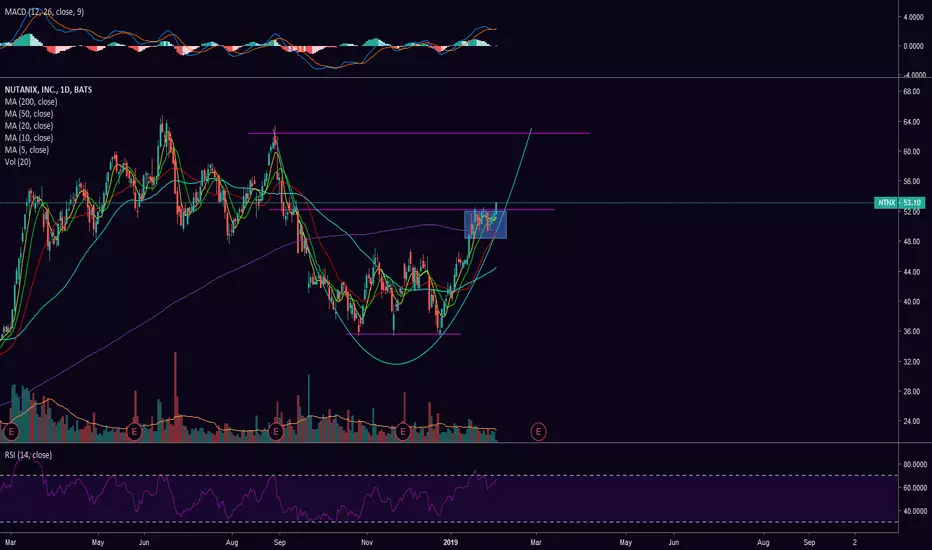Click the MACD 0.0000 scale value
The image size is (932, 550).
pyautogui.click(x=914, y=46)
